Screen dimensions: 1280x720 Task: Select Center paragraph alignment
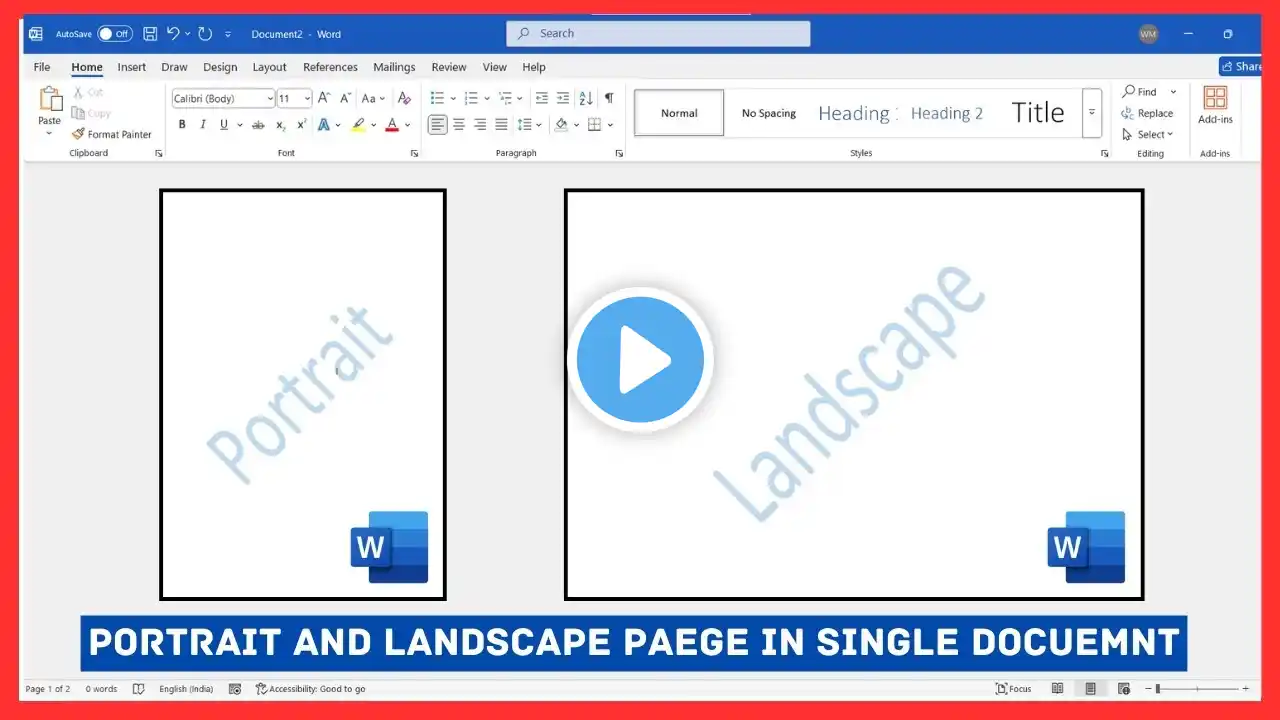459,125
